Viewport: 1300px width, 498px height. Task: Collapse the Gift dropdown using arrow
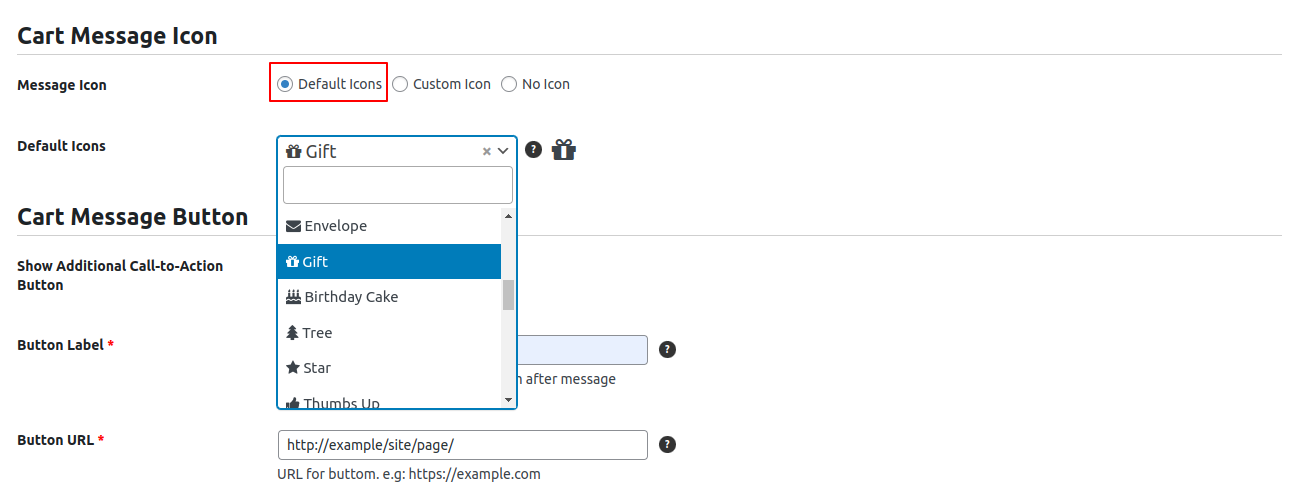(x=503, y=151)
